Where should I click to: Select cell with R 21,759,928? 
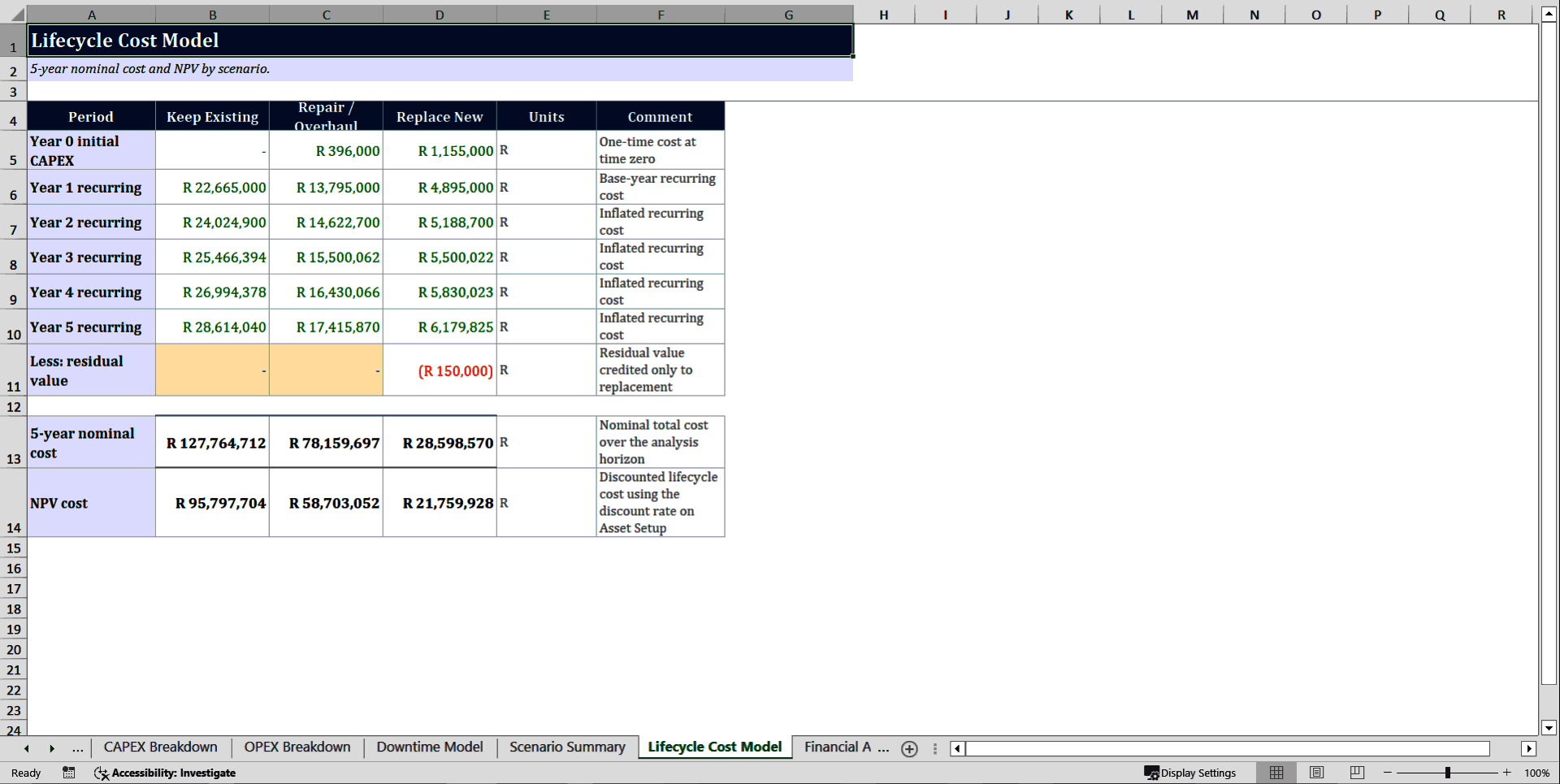click(440, 503)
